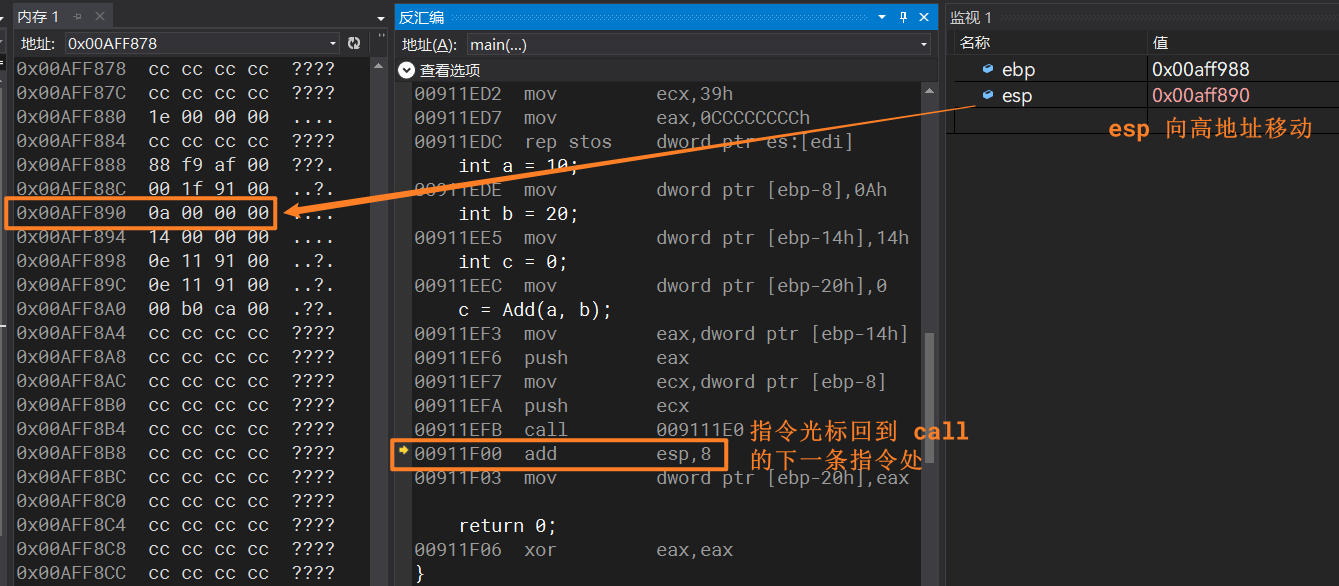Click the yellow current instruction arrow marker
This screenshot has height=586, width=1339.
(x=403, y=452)
